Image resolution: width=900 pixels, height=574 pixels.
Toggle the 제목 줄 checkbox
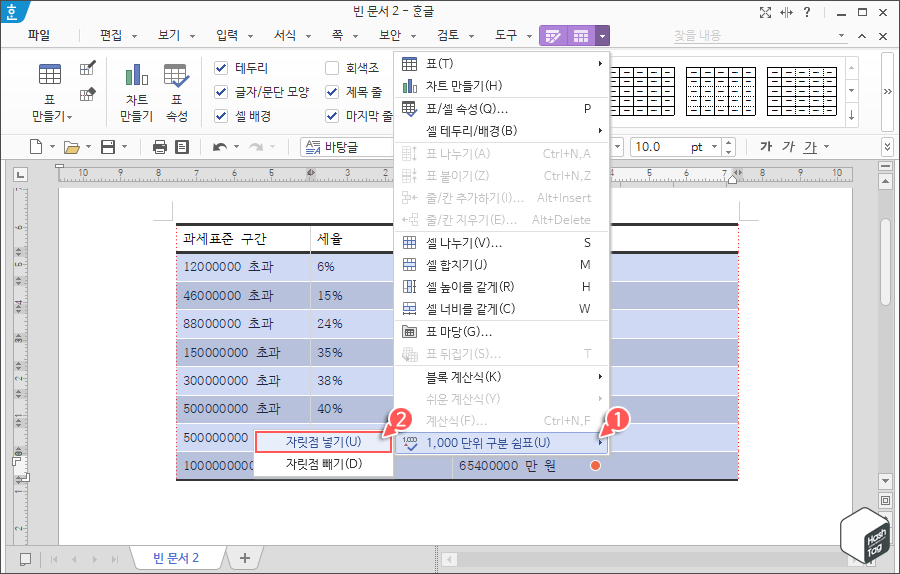pos(332,92)
